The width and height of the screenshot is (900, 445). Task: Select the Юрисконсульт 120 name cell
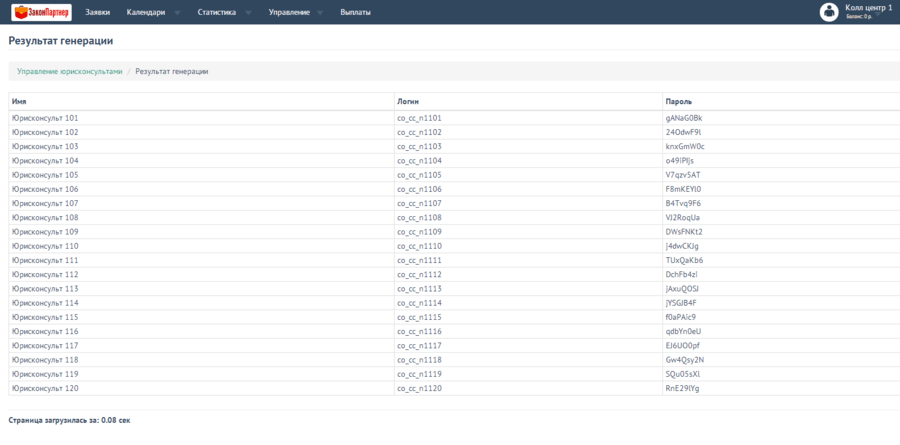coord(201,388)
